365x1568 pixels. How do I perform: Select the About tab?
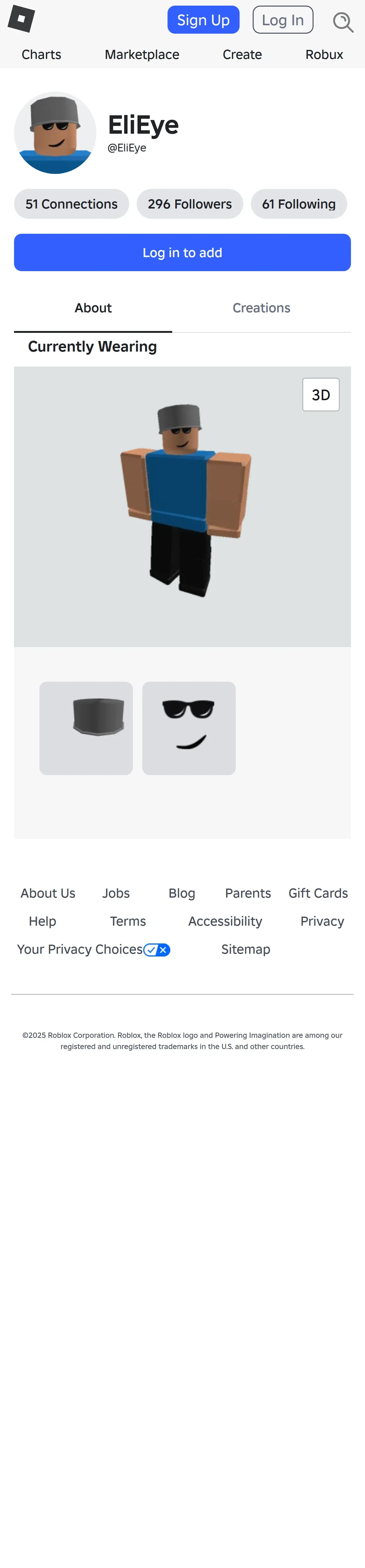[93, 308]
